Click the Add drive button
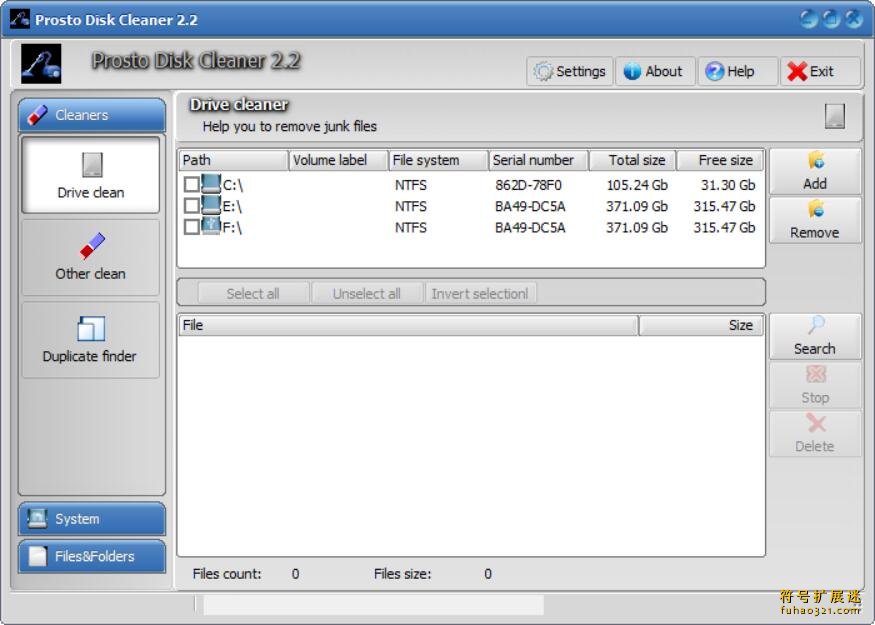This screenshot has height=625, width=875. (815, 172)
